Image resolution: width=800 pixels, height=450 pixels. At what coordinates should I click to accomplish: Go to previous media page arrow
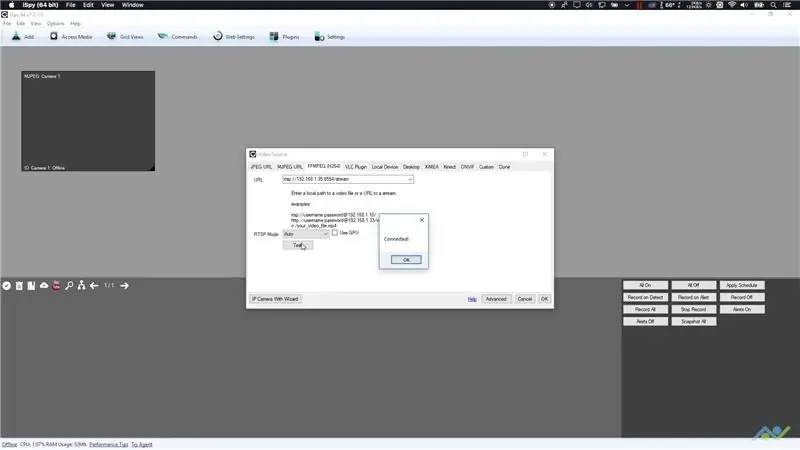tap(94, 286)
